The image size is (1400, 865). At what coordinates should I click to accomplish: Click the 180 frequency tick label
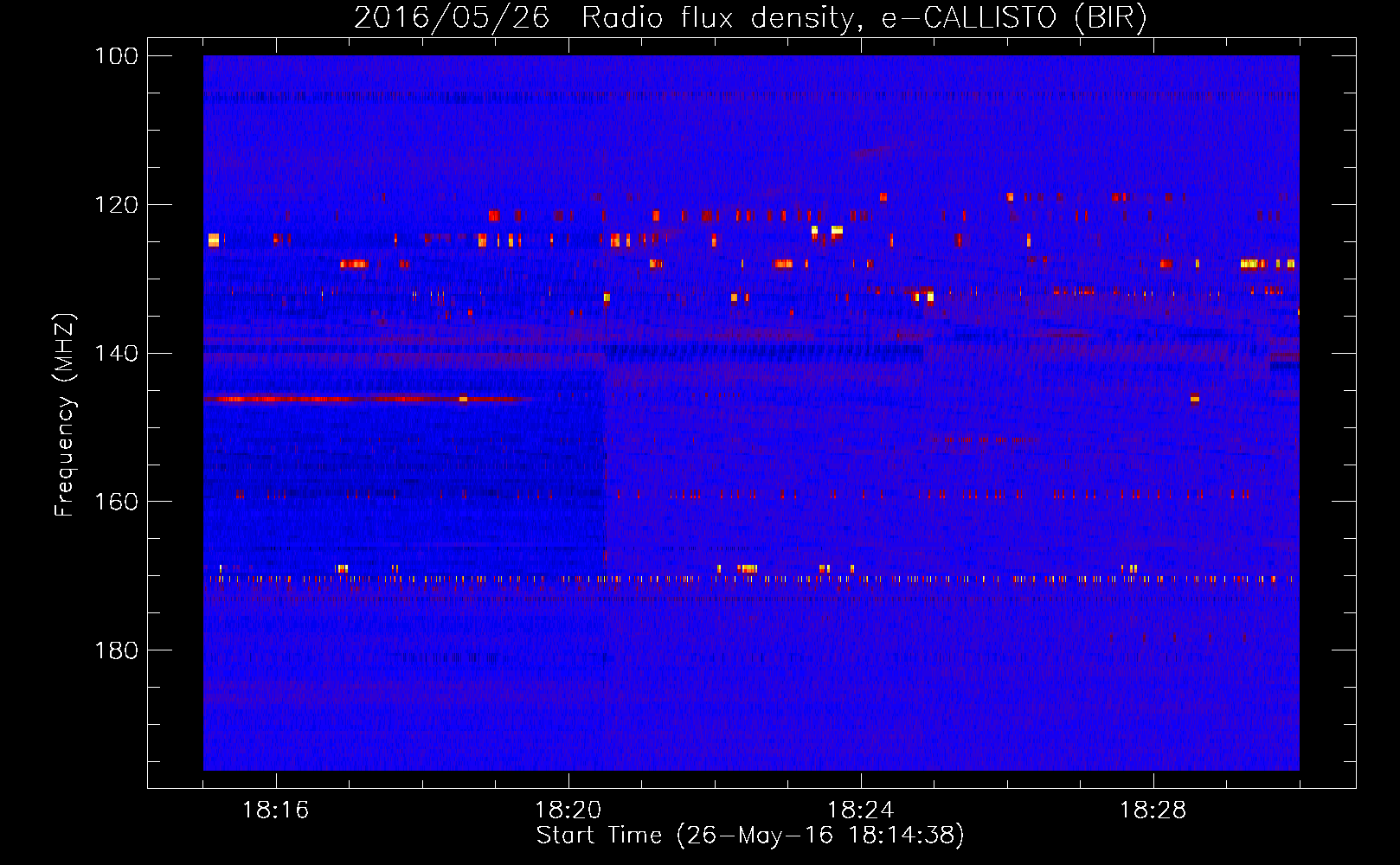116,650
